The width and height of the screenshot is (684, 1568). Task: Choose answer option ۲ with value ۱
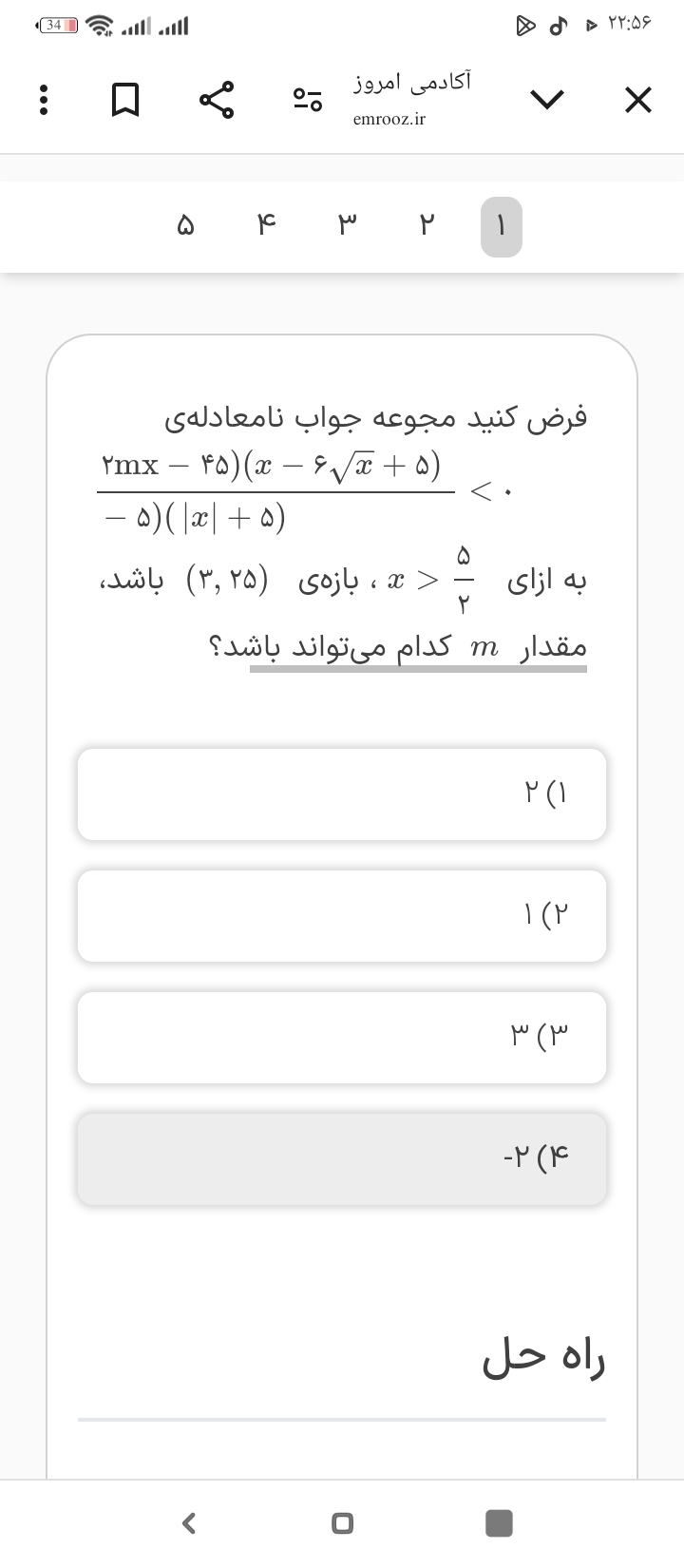[x=342, y=915]
